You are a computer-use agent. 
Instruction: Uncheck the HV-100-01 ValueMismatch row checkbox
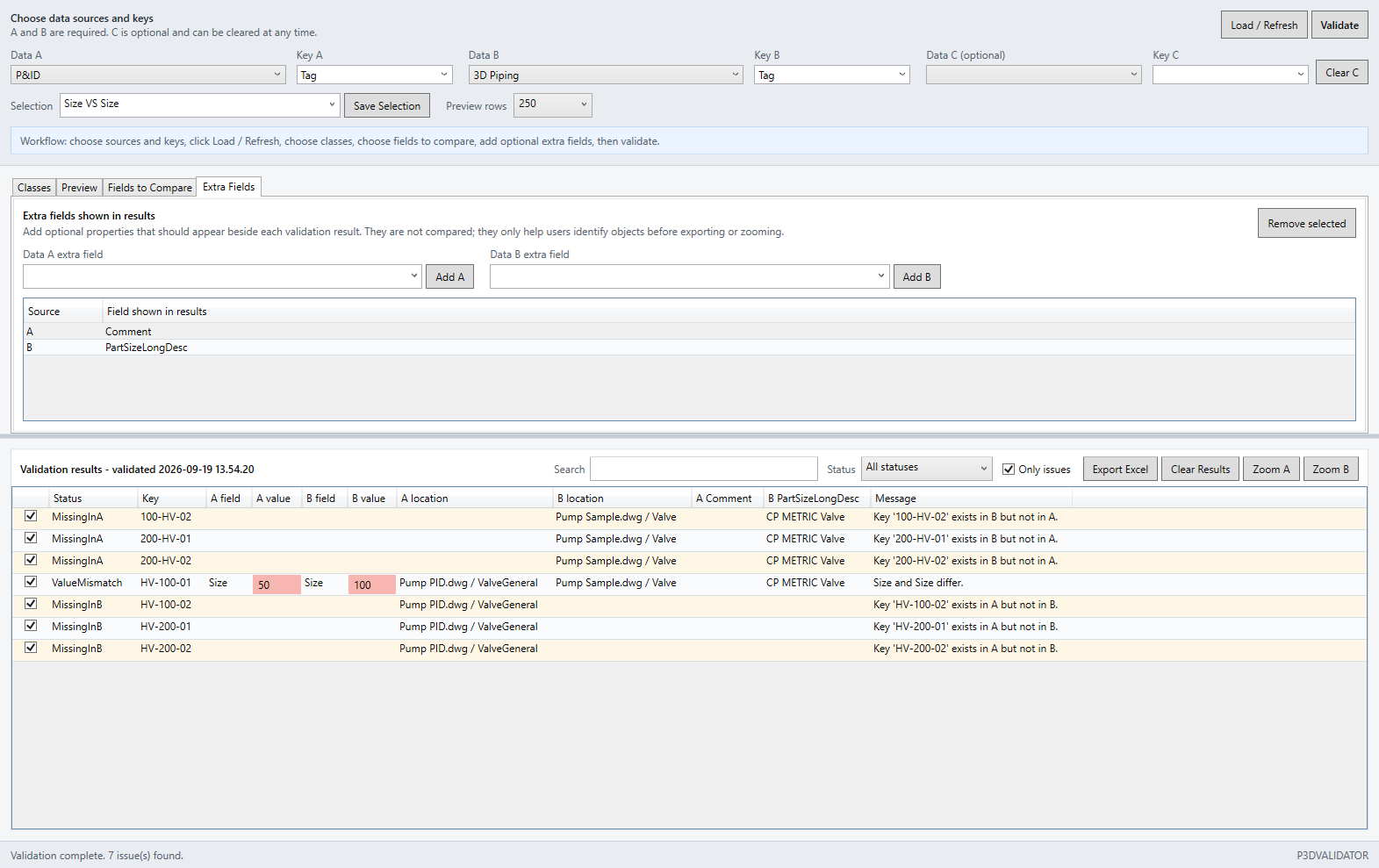[x=31, y=582]
